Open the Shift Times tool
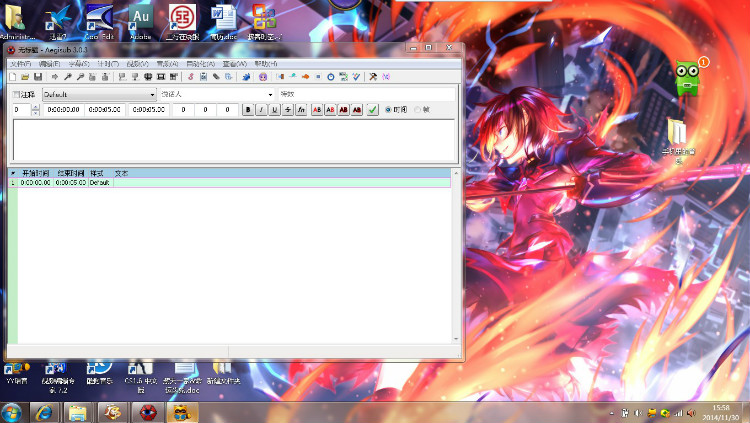 280,77
